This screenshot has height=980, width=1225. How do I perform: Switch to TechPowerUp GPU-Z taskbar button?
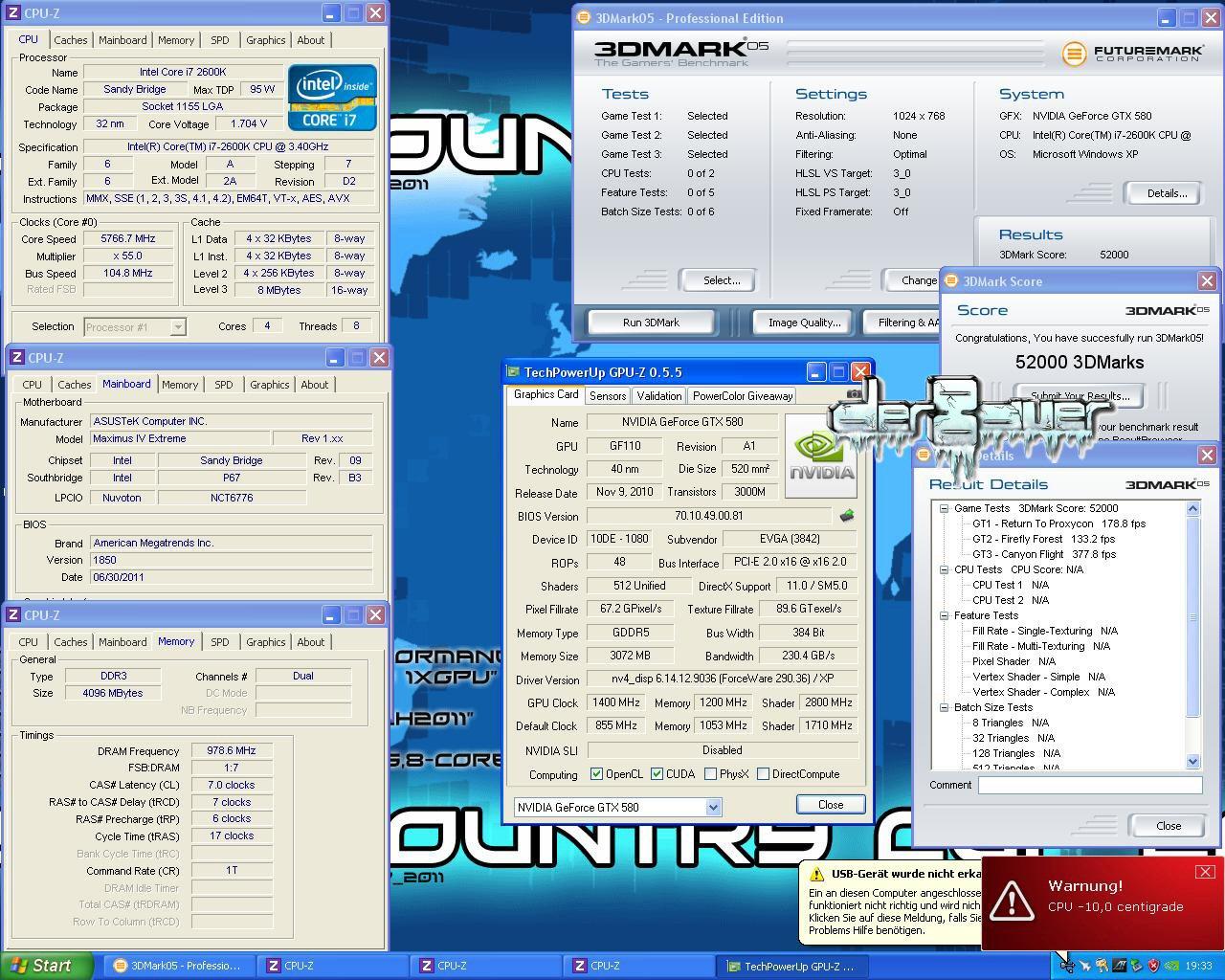792,966
